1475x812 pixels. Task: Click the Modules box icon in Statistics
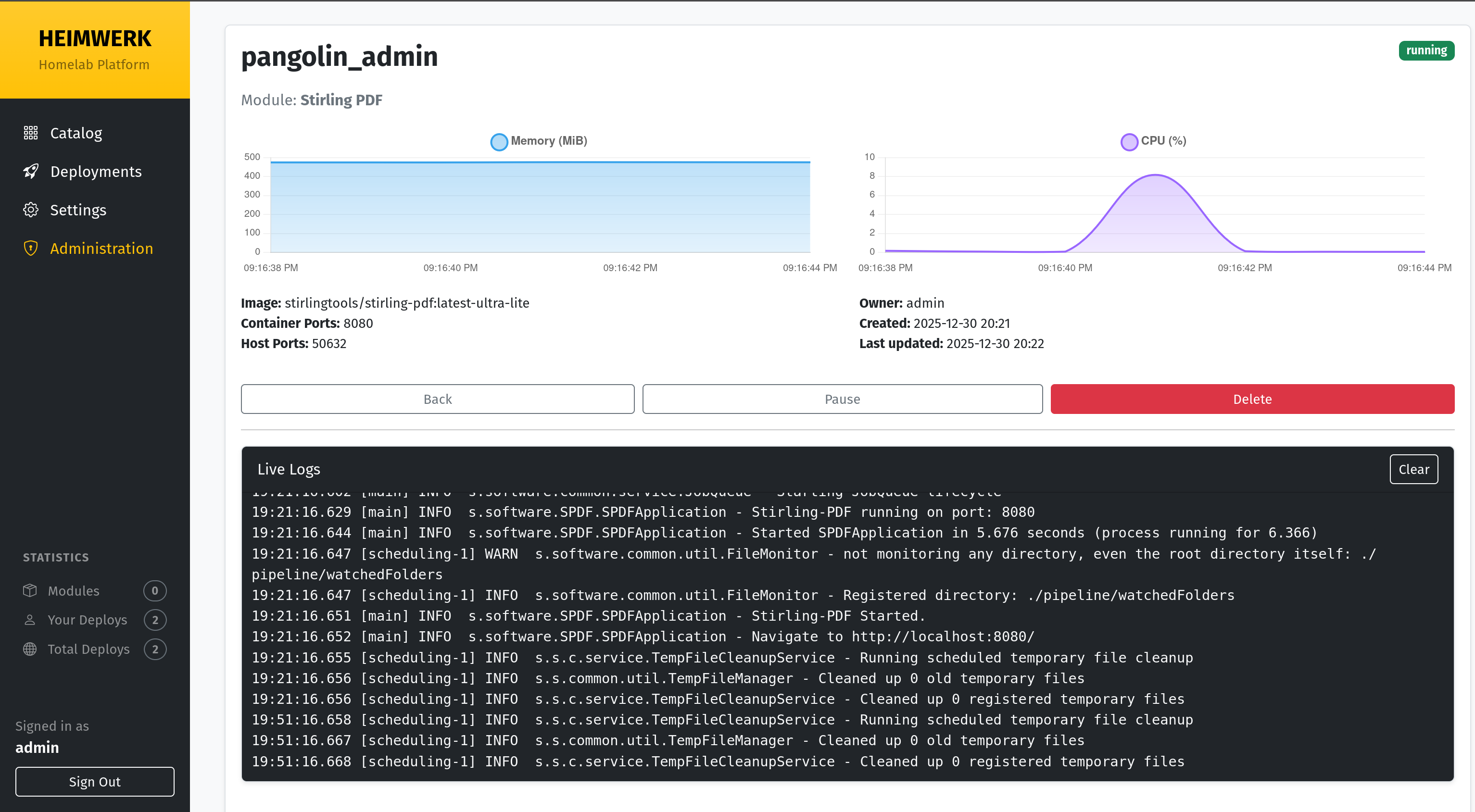pyautogui.click(x=30, y=590)
